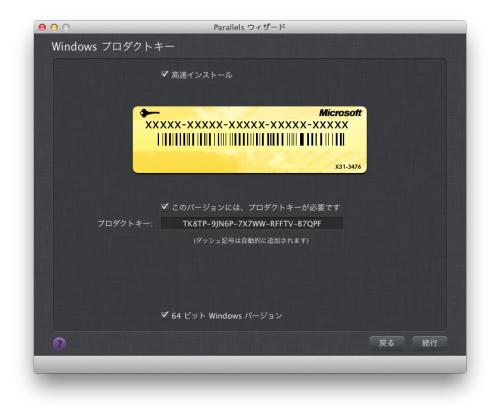Click the Microsoft product key sticker image

[x=250, y=140]
